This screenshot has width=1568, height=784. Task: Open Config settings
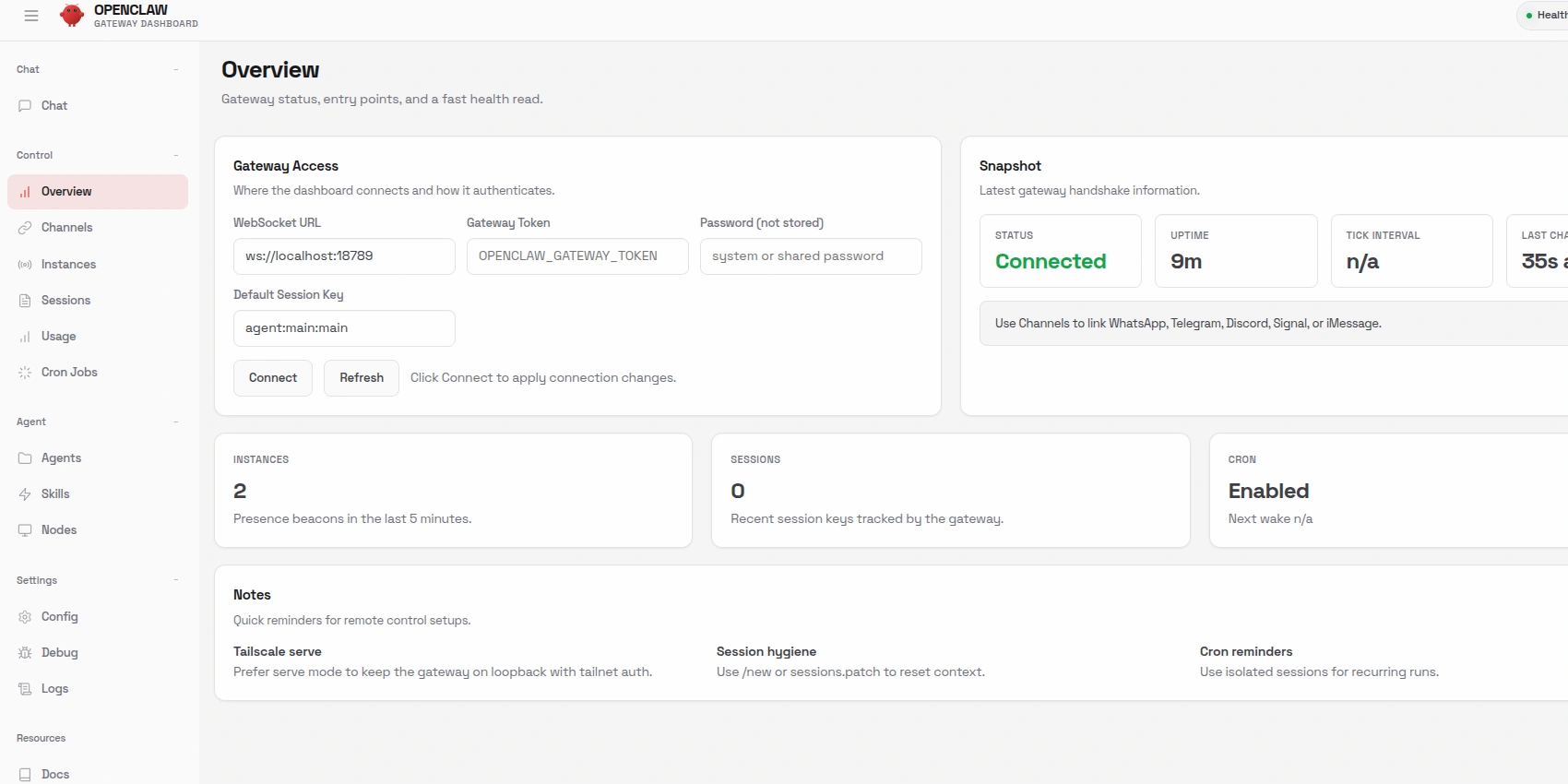click(x=59, y=617)
